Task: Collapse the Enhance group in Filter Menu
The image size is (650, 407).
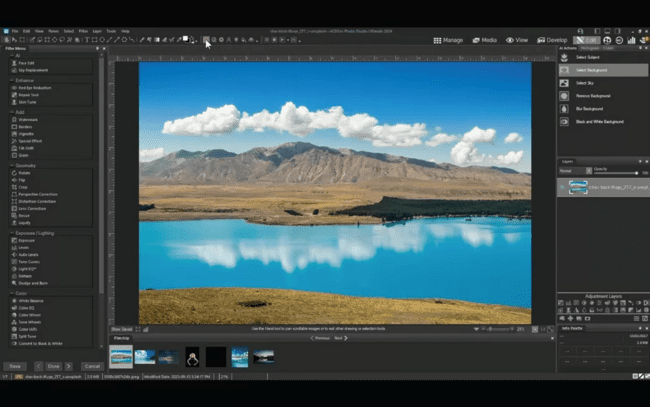Action: 12,80
